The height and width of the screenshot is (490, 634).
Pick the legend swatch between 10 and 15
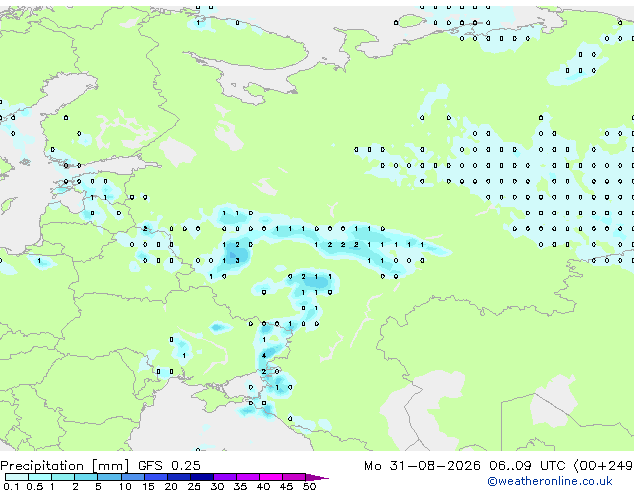tap(132, 477)
